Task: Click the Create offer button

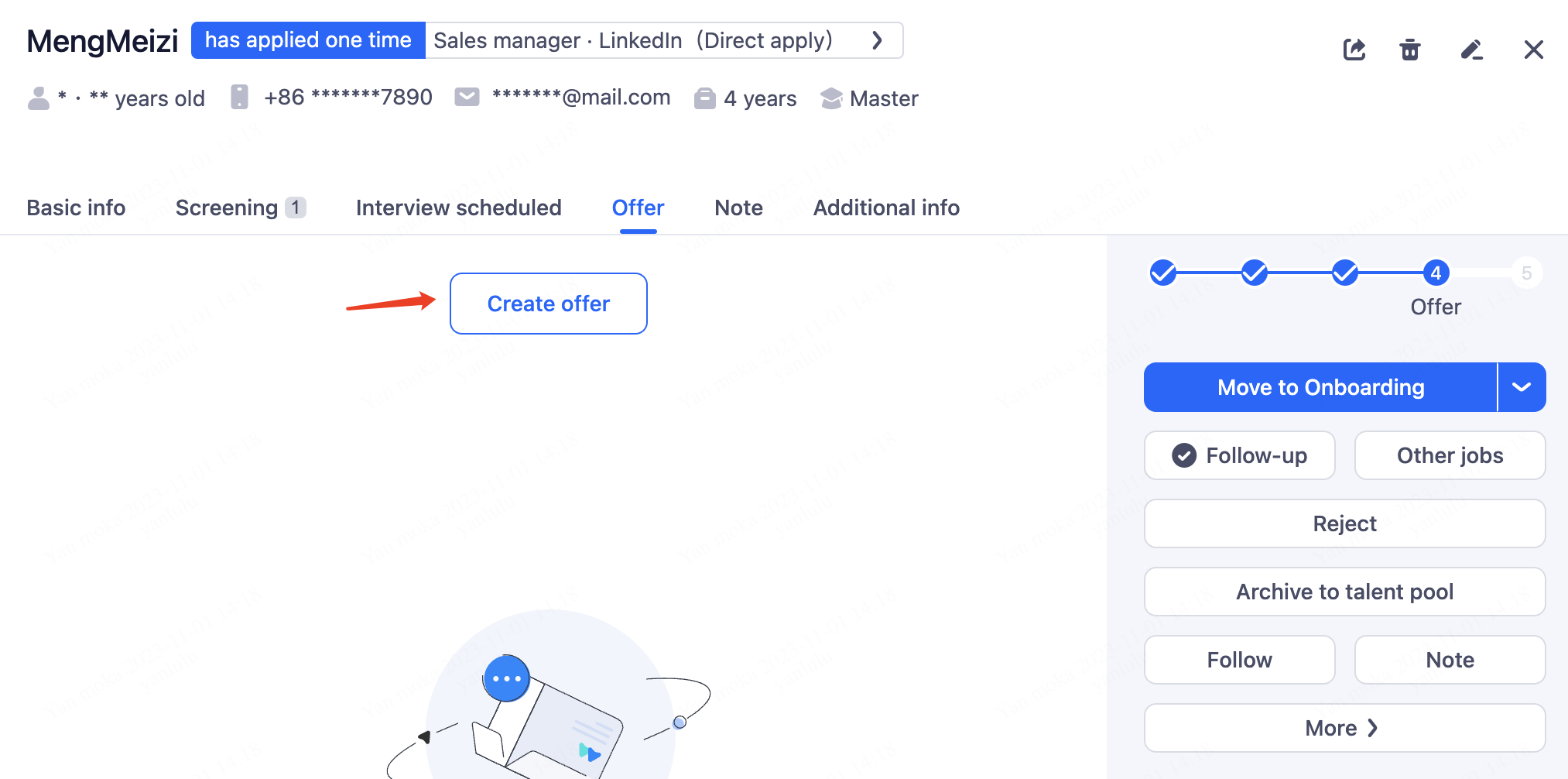Action: (548, 304)
